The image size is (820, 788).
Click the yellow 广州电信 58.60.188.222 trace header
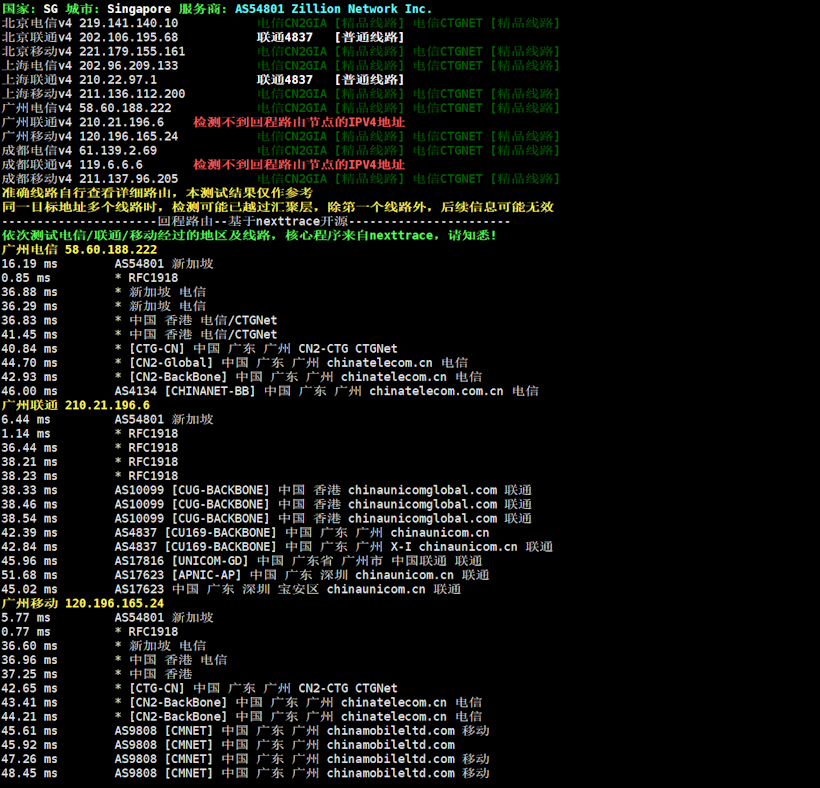79,249
